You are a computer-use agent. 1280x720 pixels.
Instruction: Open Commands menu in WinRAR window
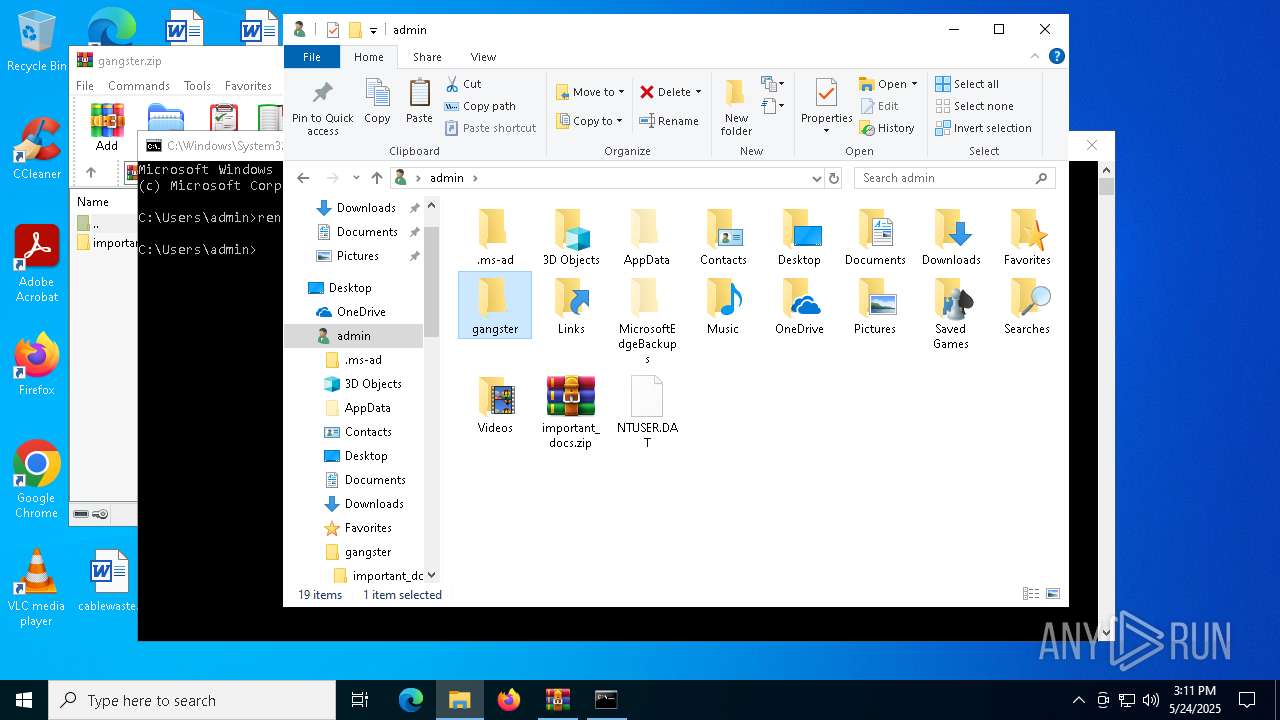139,86
